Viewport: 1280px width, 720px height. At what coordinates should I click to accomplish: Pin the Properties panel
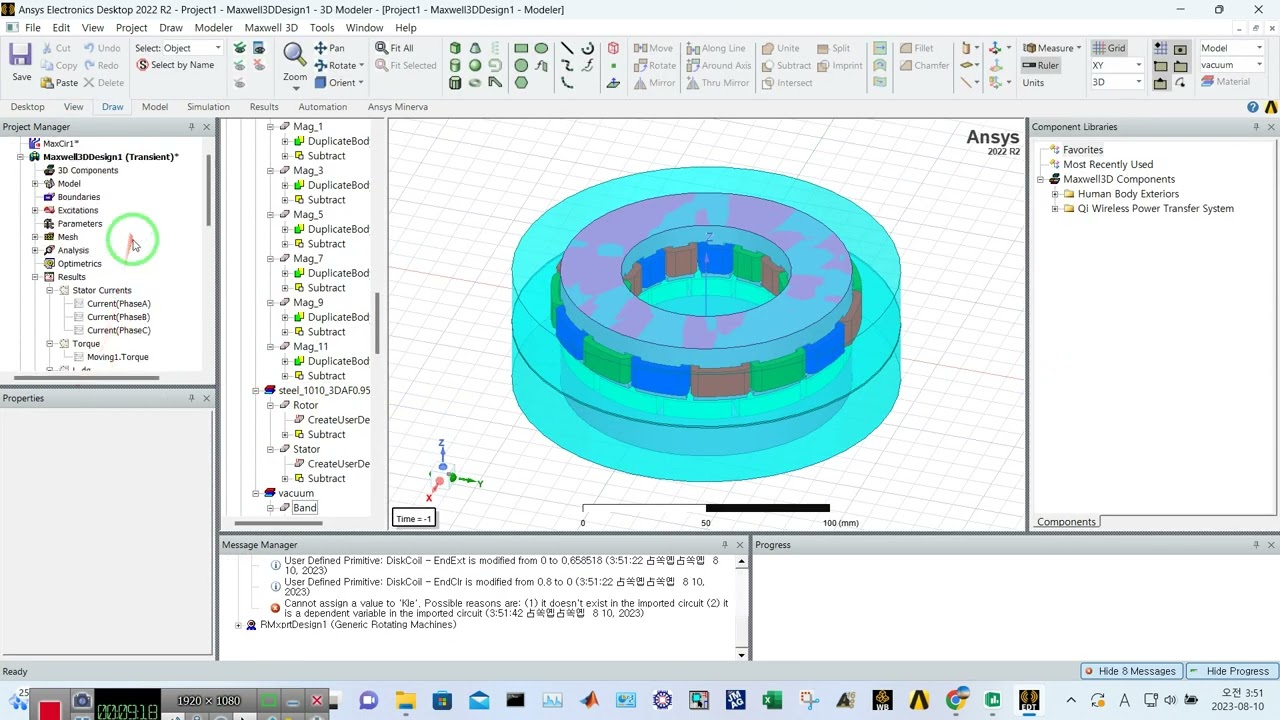click(191, 398)
